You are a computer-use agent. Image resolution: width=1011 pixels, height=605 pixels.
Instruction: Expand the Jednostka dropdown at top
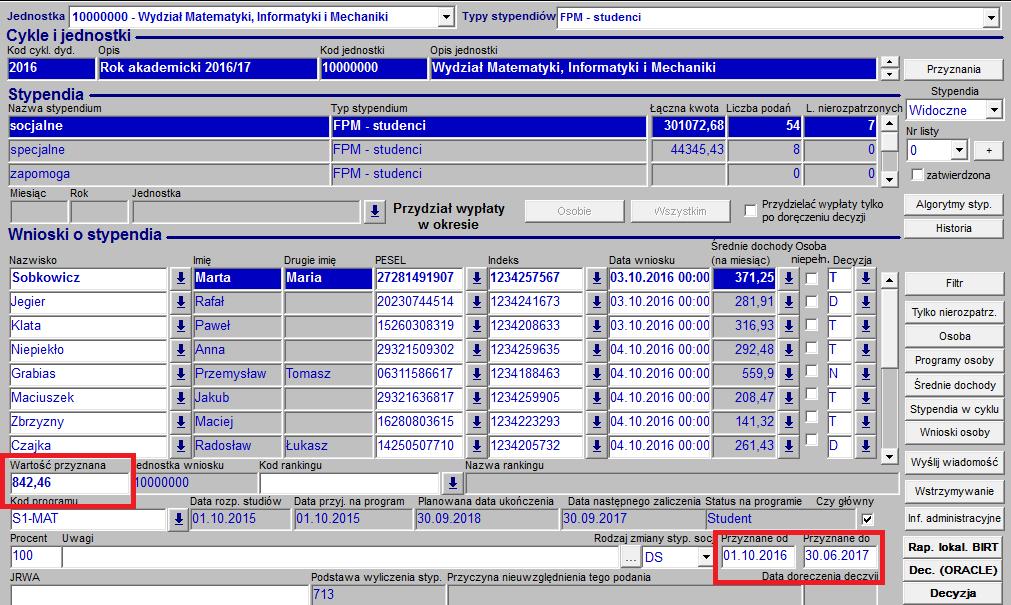(x=446, y=17)
